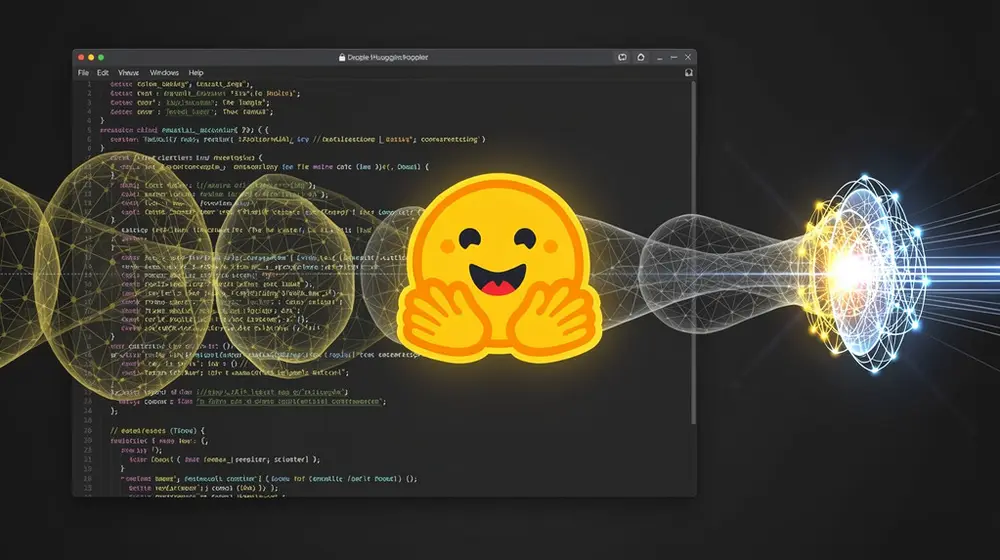Open the Windows menu
The width and height of the screenshot is (1000, 560).
coord(164,73)
